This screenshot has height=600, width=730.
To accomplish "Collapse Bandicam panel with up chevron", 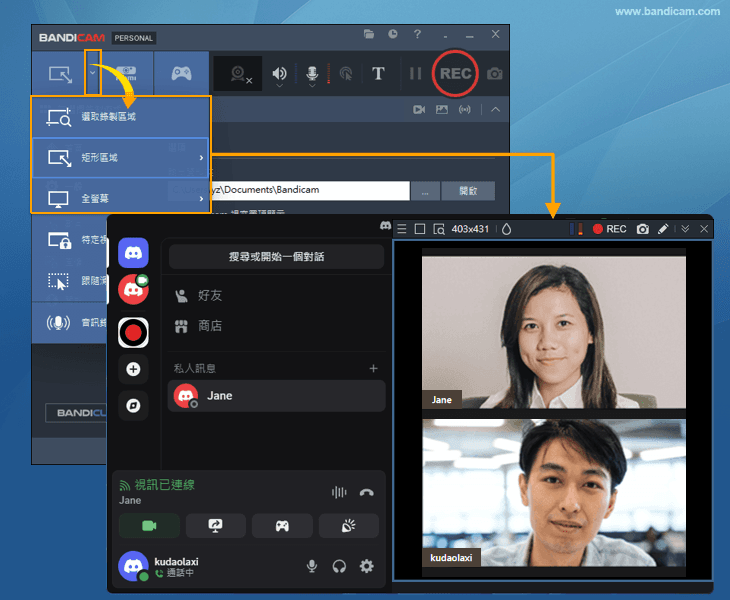I will pos(495,109).
